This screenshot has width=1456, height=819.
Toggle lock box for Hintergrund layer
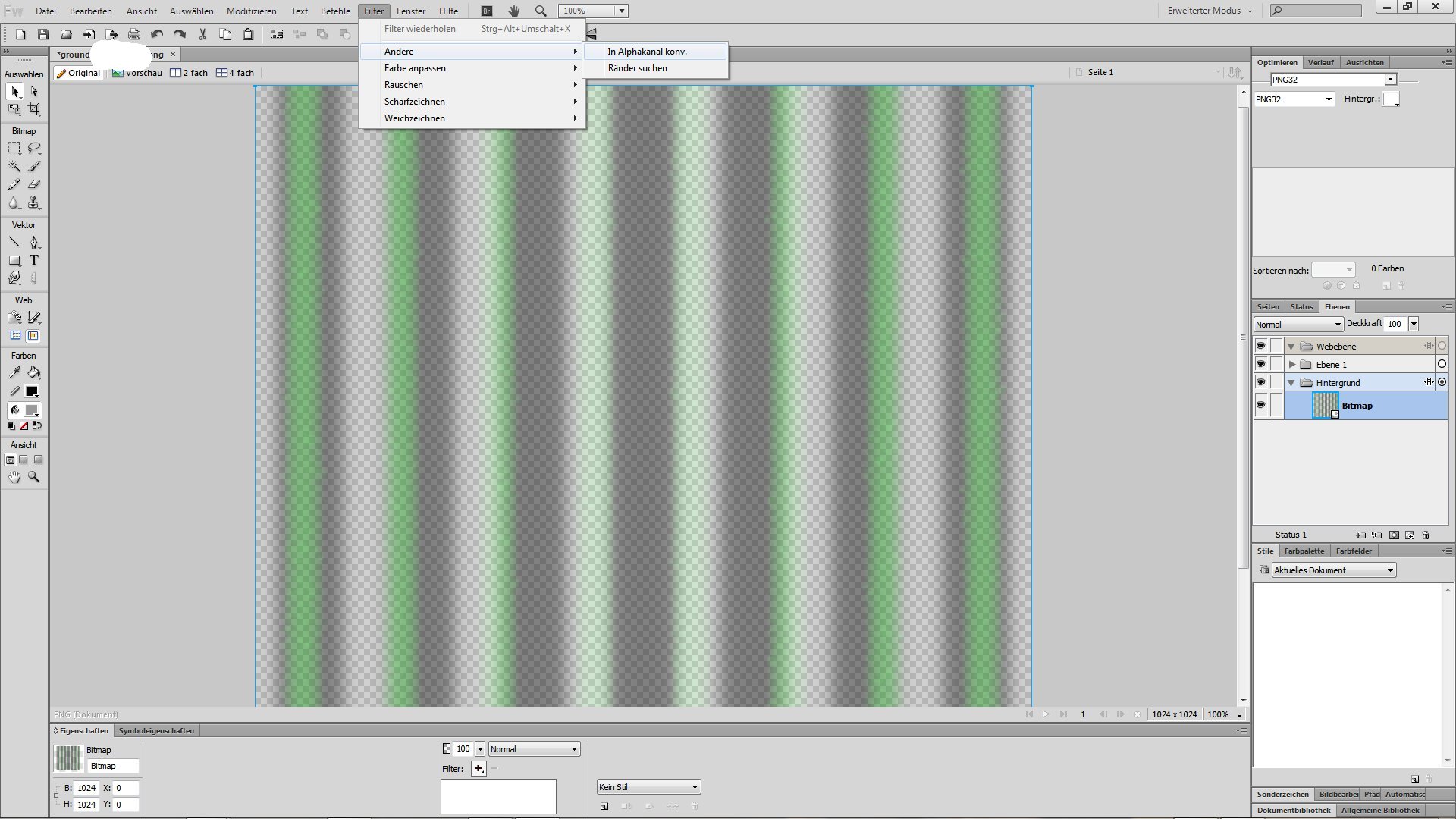pyautogui.click(x=1277, y=382)
